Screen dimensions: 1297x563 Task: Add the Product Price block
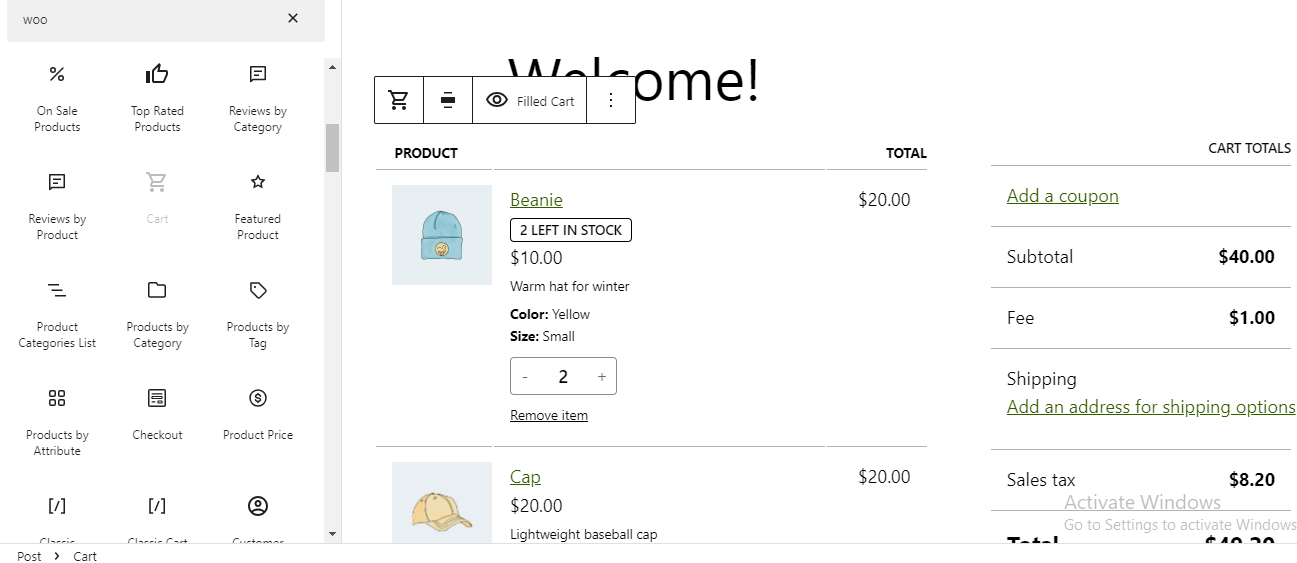point(258,414)
